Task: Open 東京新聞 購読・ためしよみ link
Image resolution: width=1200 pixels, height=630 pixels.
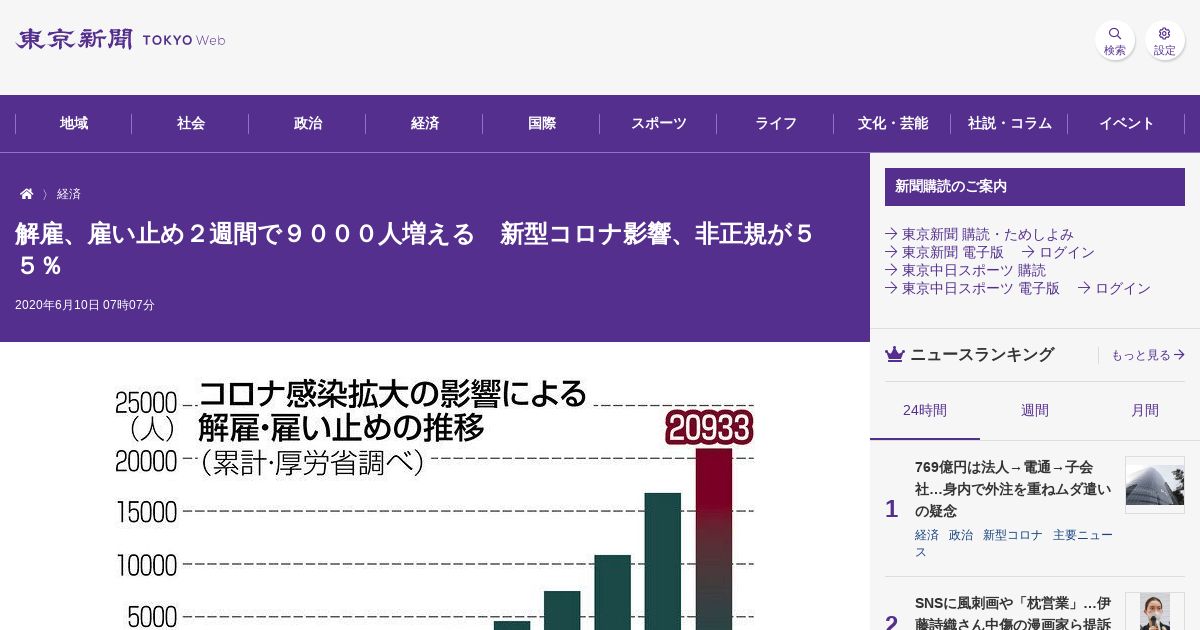Action: [x=979, y=234]
